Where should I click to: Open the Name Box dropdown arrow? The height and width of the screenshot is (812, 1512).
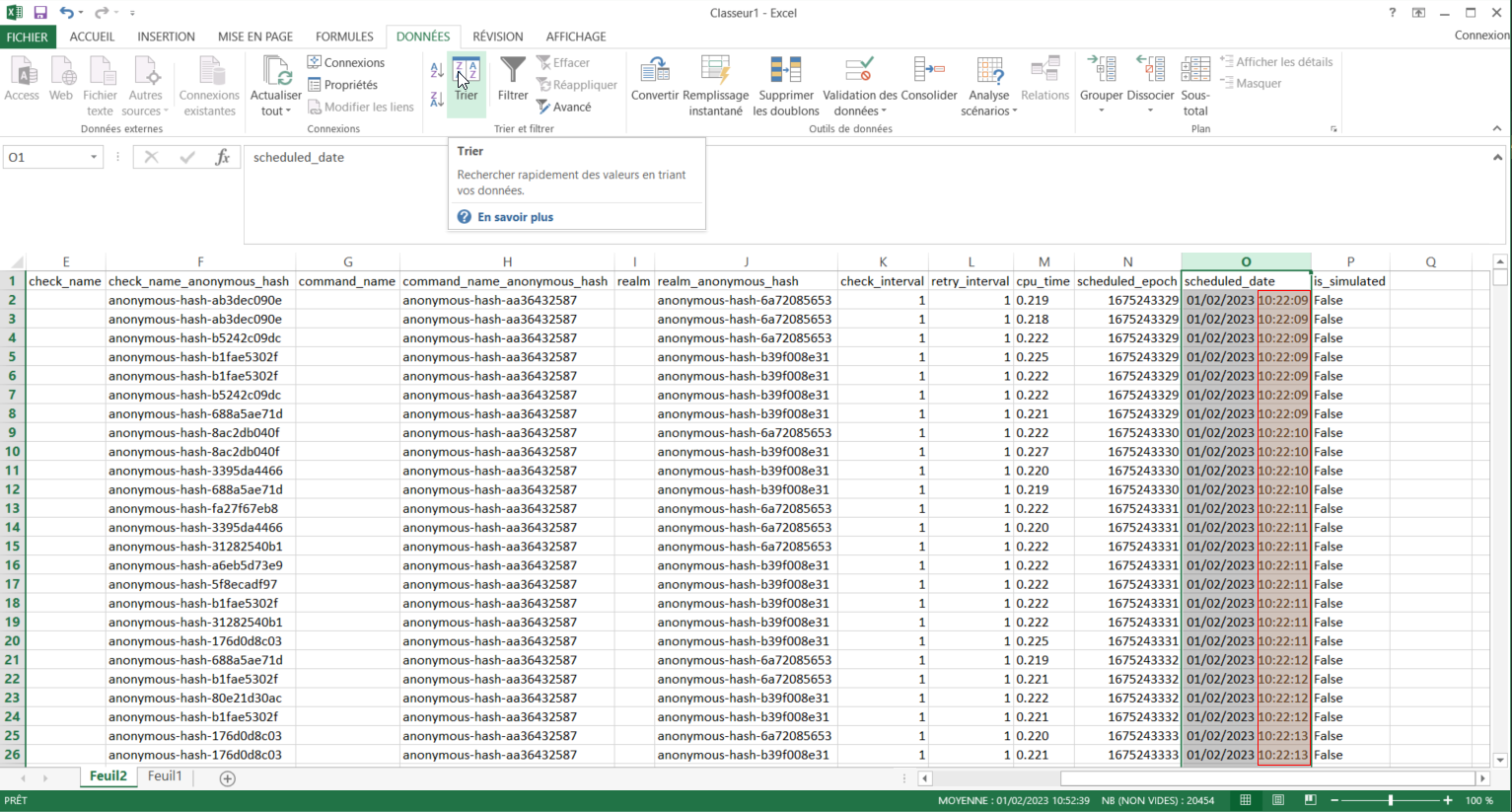coord(94,157)
